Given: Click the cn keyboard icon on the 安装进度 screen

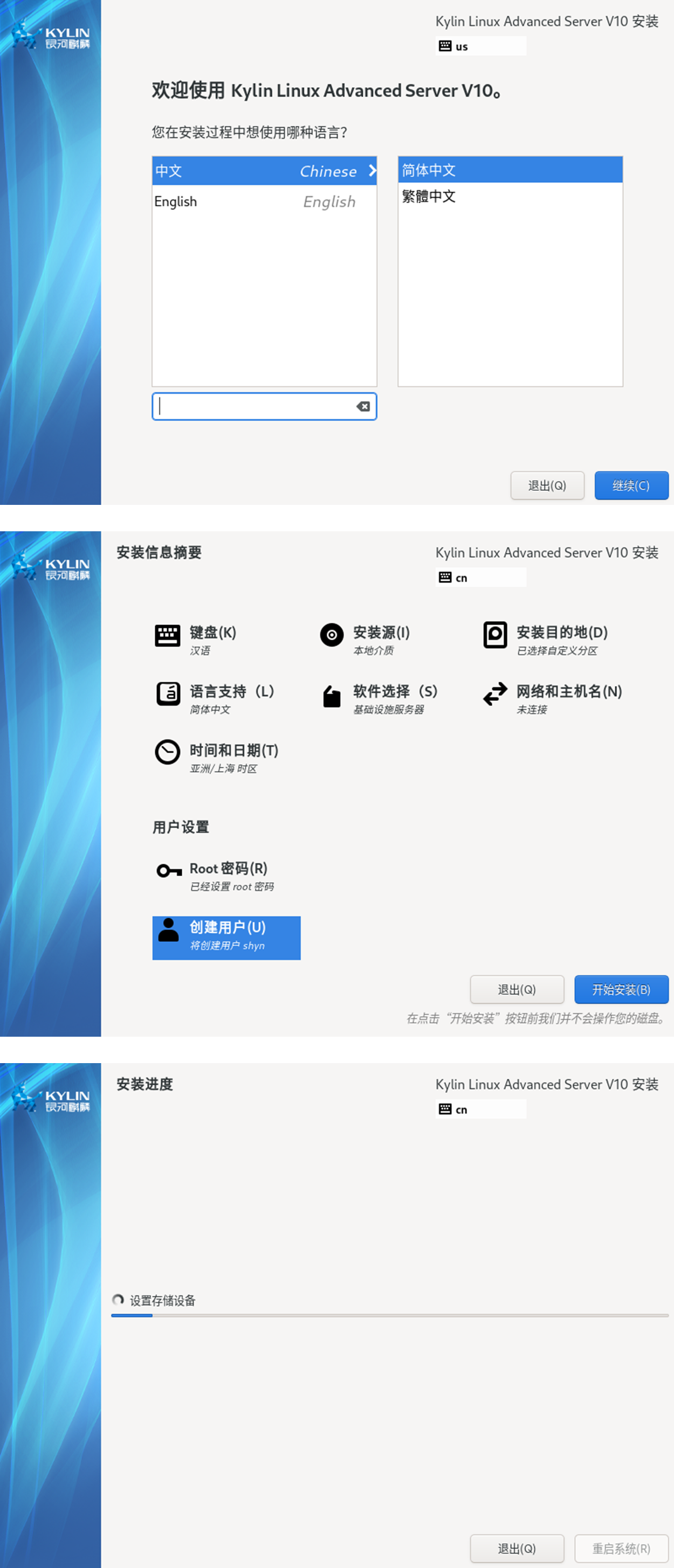Looking at the screenshot, I should tap(445, 1108).
